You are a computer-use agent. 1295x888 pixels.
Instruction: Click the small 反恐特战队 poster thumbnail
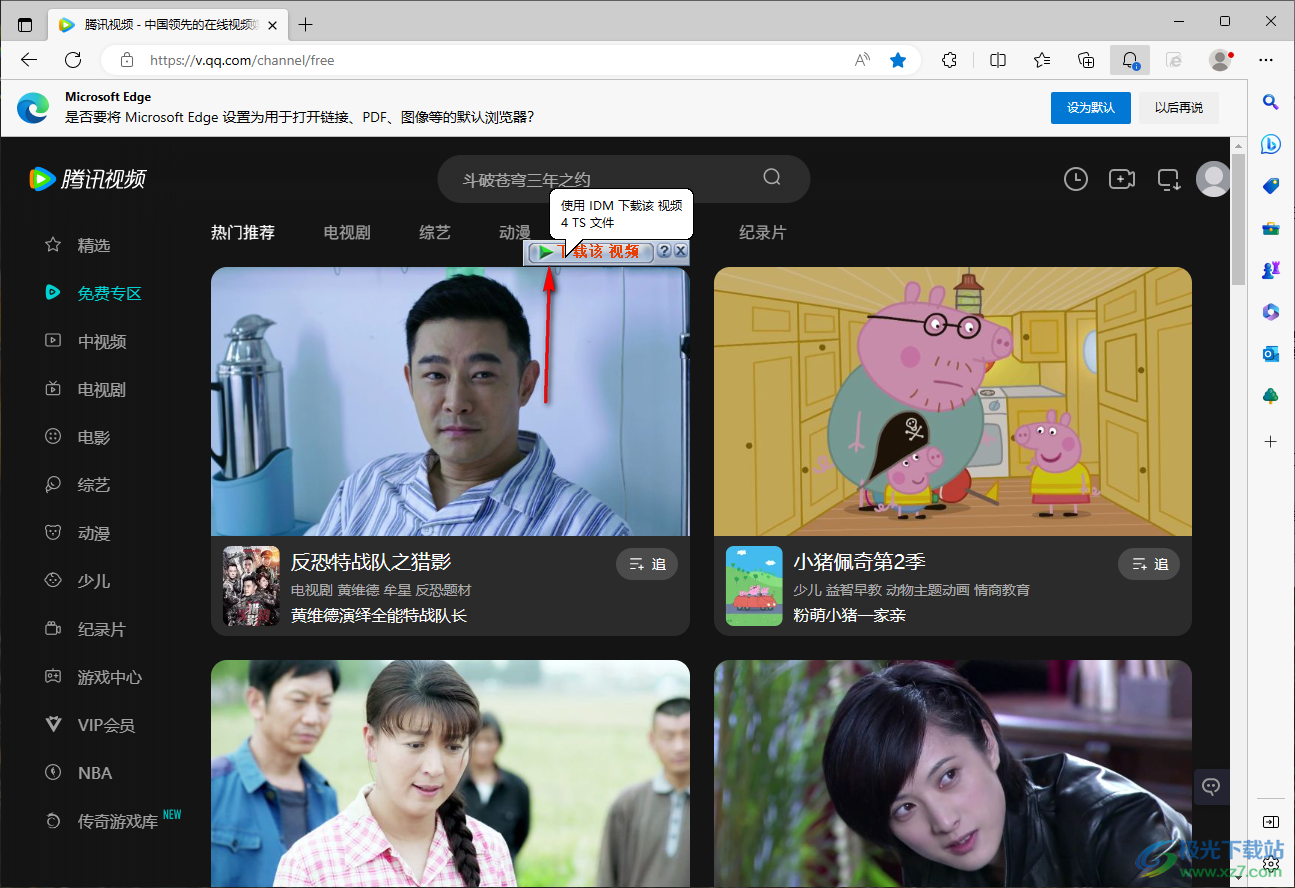[x=251, y=586]
